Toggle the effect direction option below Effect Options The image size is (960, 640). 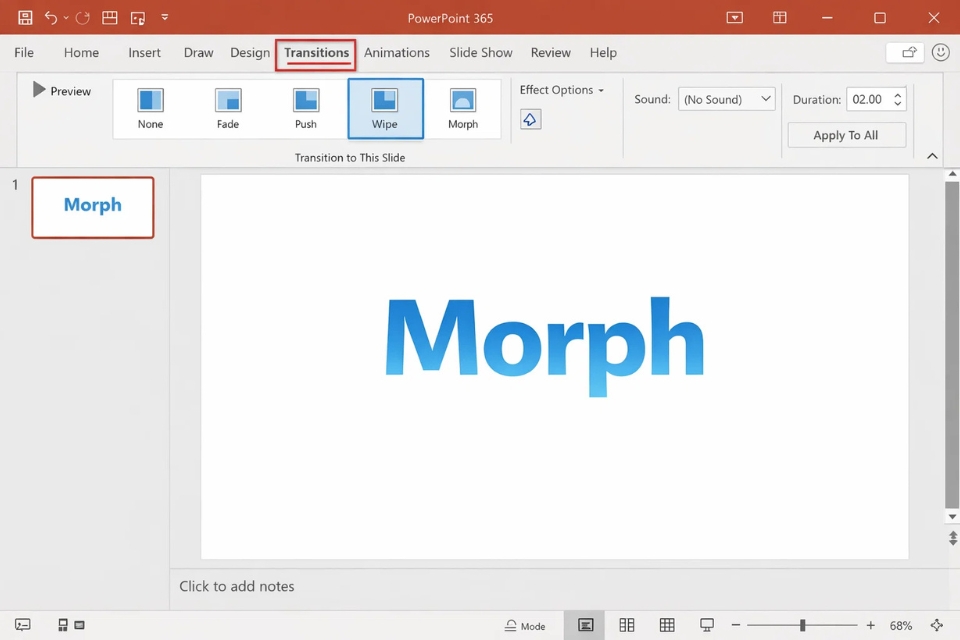pyautogui.click(x=530, y=118)
